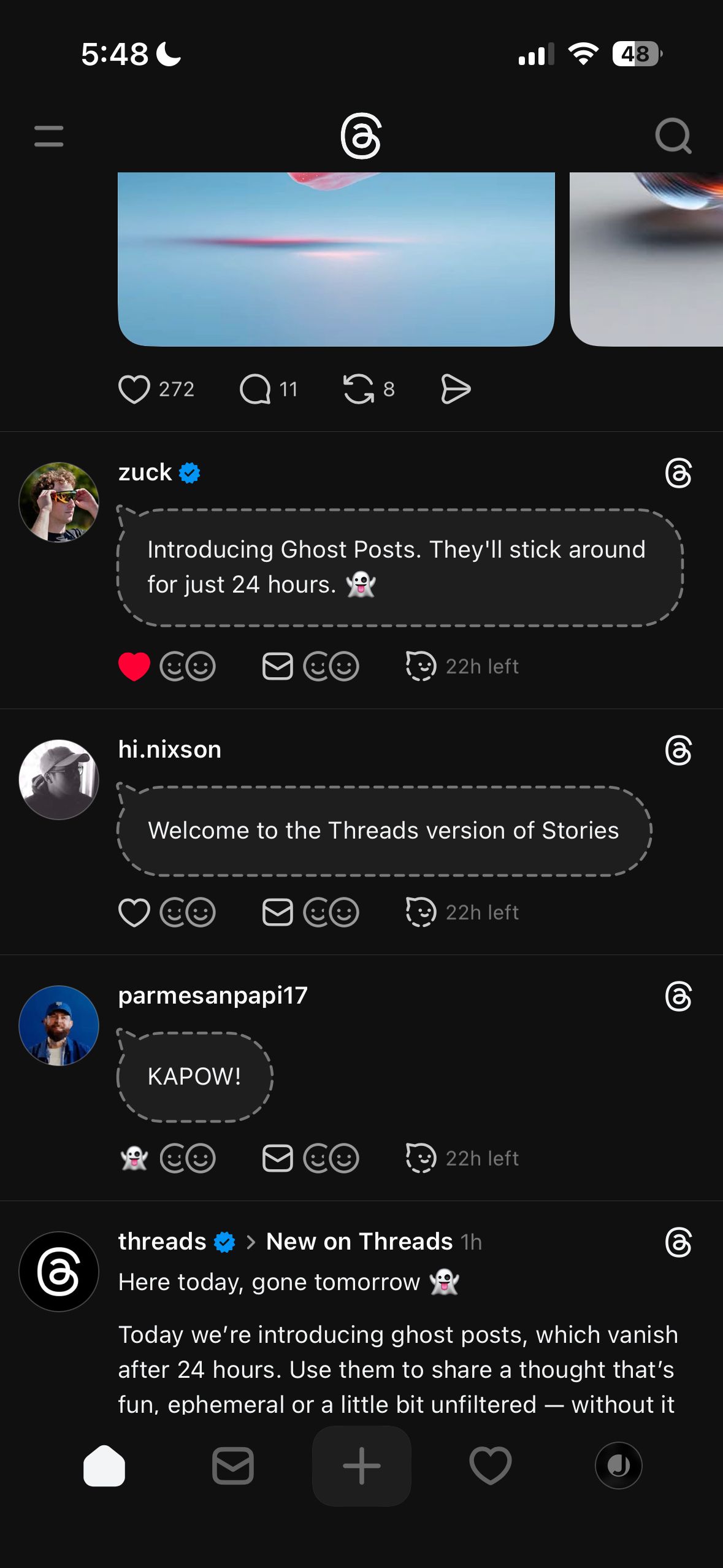Open hi.nixson's profile picture

point(59,780)
